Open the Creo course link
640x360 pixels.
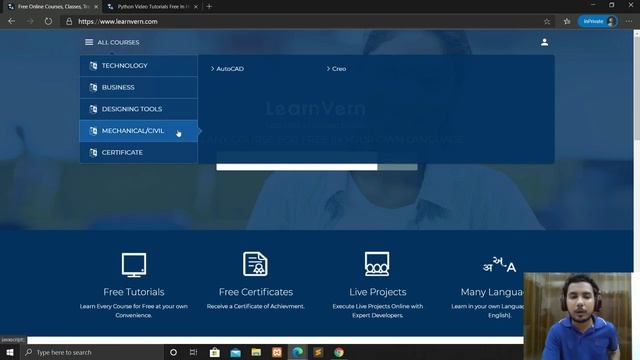point(339,69)
